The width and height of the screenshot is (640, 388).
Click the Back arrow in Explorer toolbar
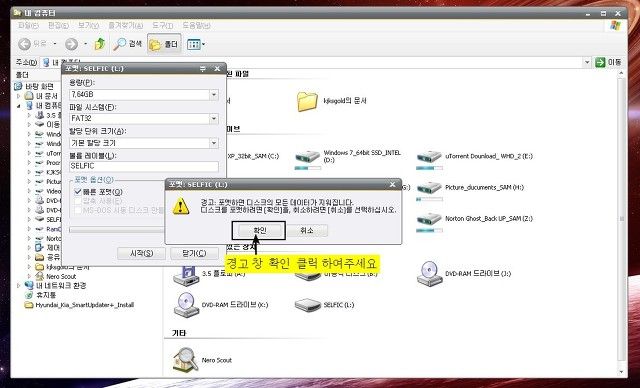click(25, 44)
